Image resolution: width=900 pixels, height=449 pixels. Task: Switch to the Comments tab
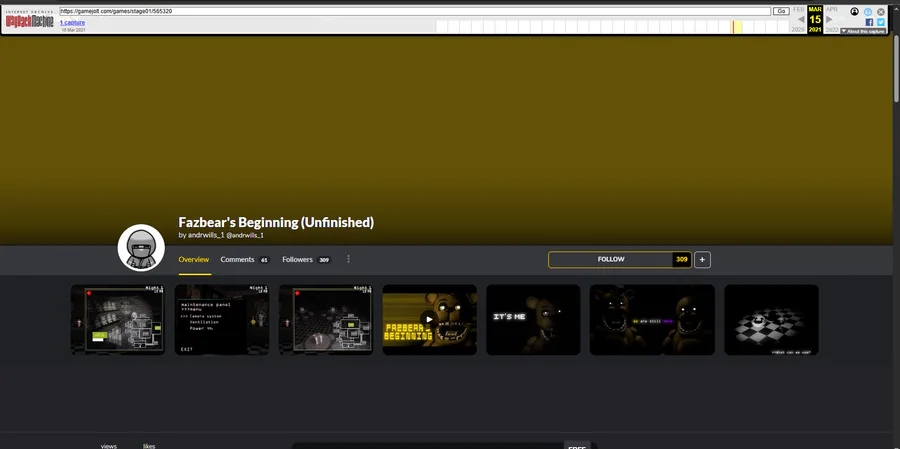pyautogui.click(x=245, y=260)
